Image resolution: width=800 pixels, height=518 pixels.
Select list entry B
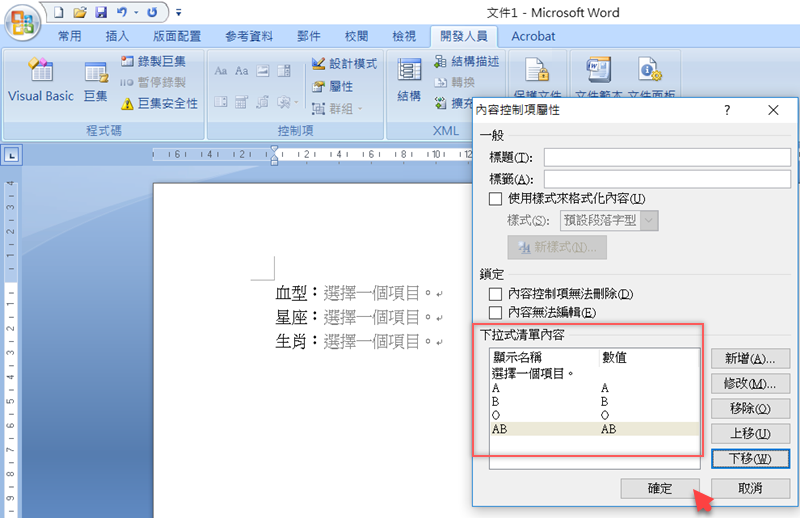coord(595,402)
